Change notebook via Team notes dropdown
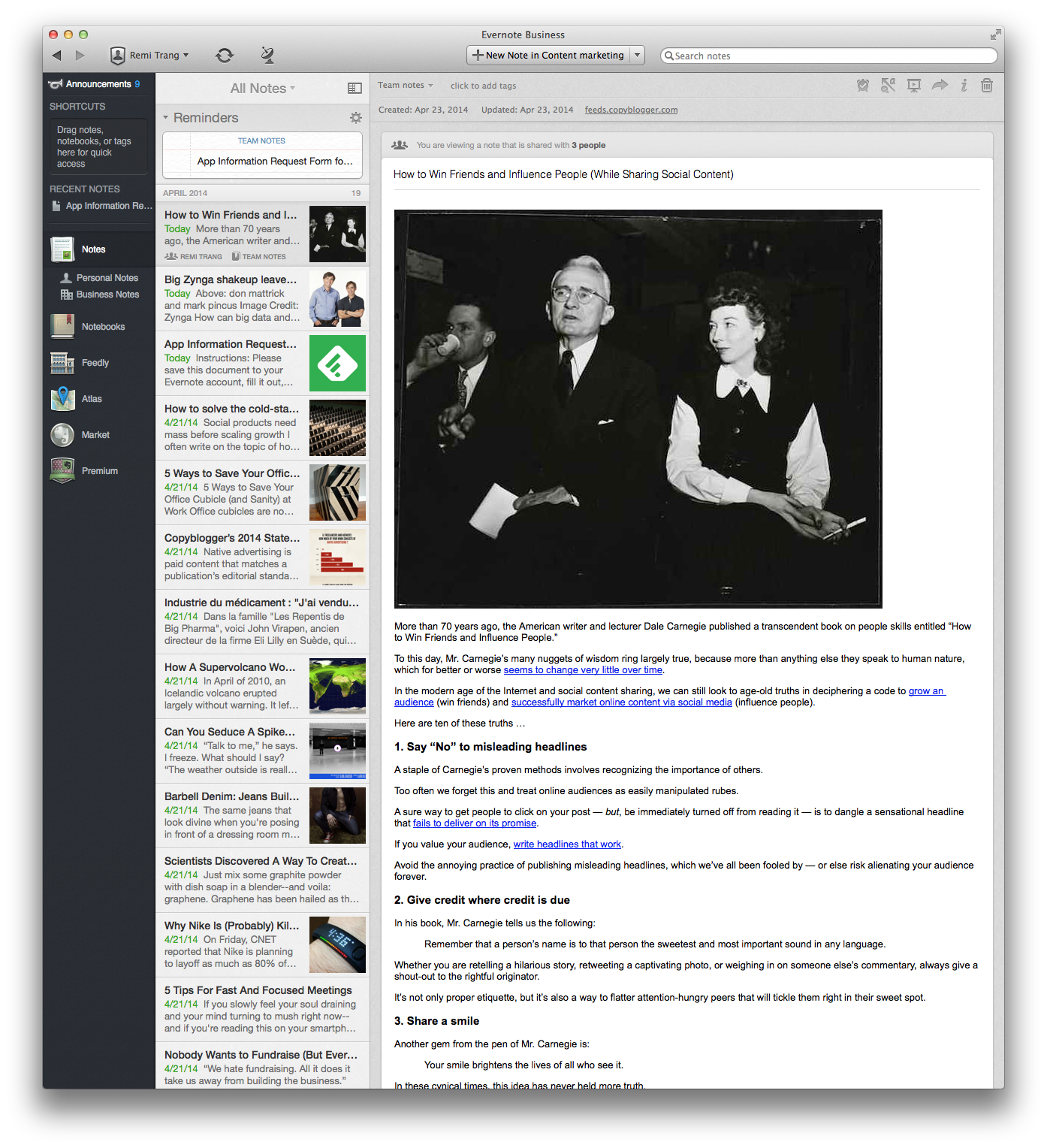Image resolution: width=1047 pixels, height=1148 pixels. pos(406,86)
